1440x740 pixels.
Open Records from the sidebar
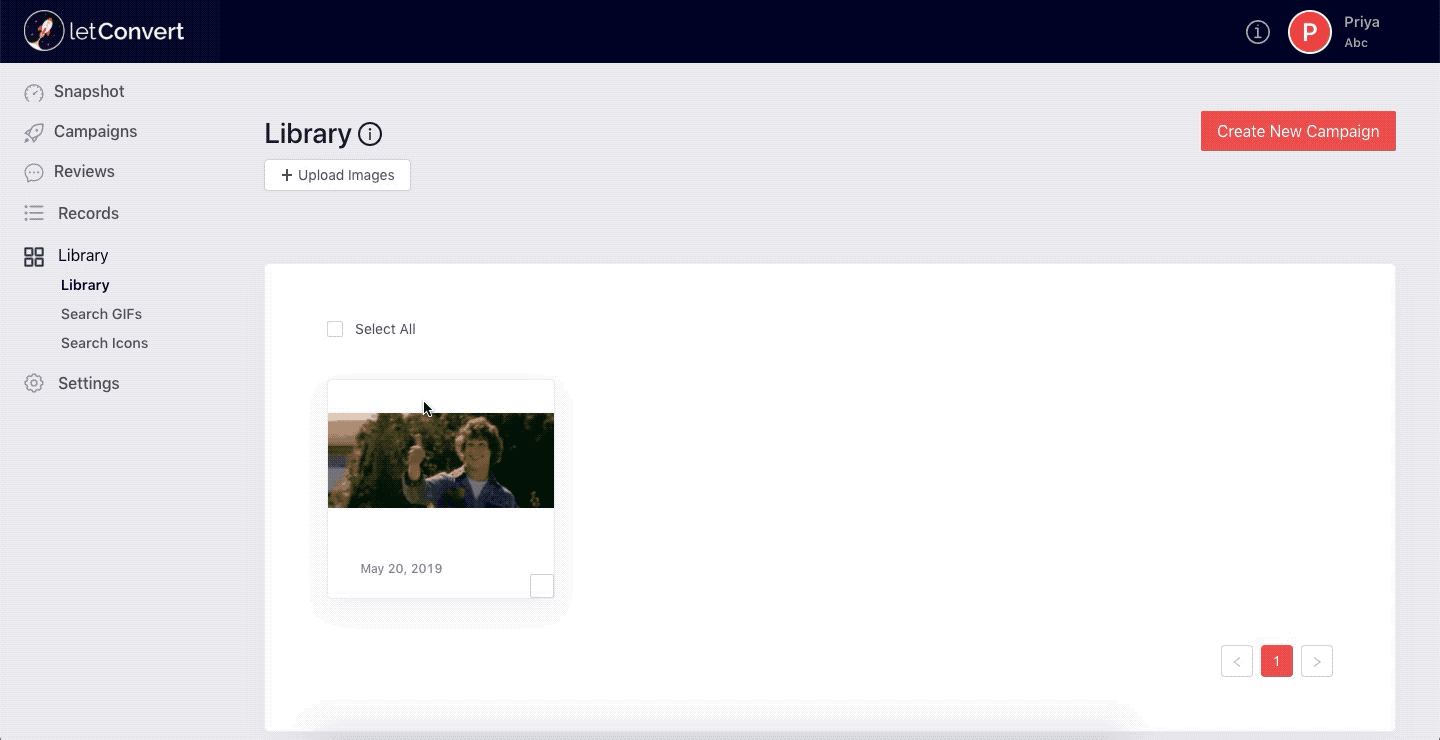tap(88, 213)
